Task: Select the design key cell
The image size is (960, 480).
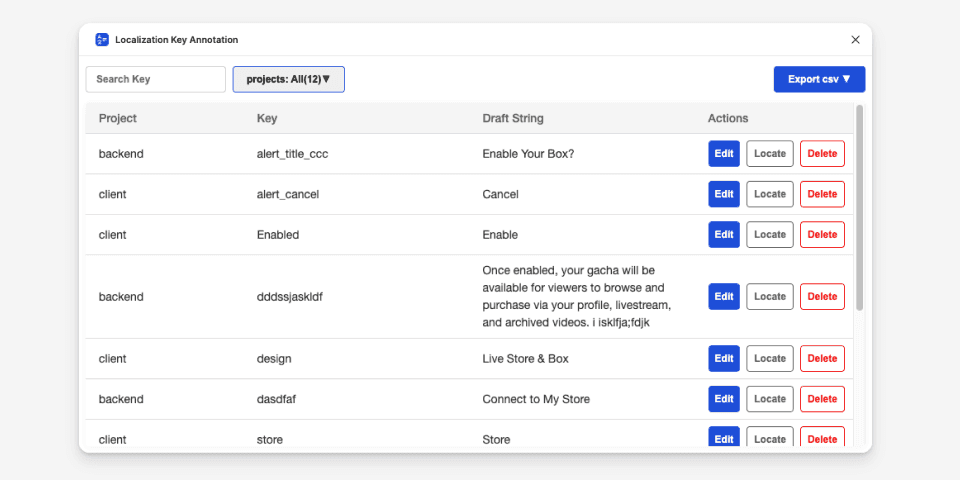Action: 274,359
